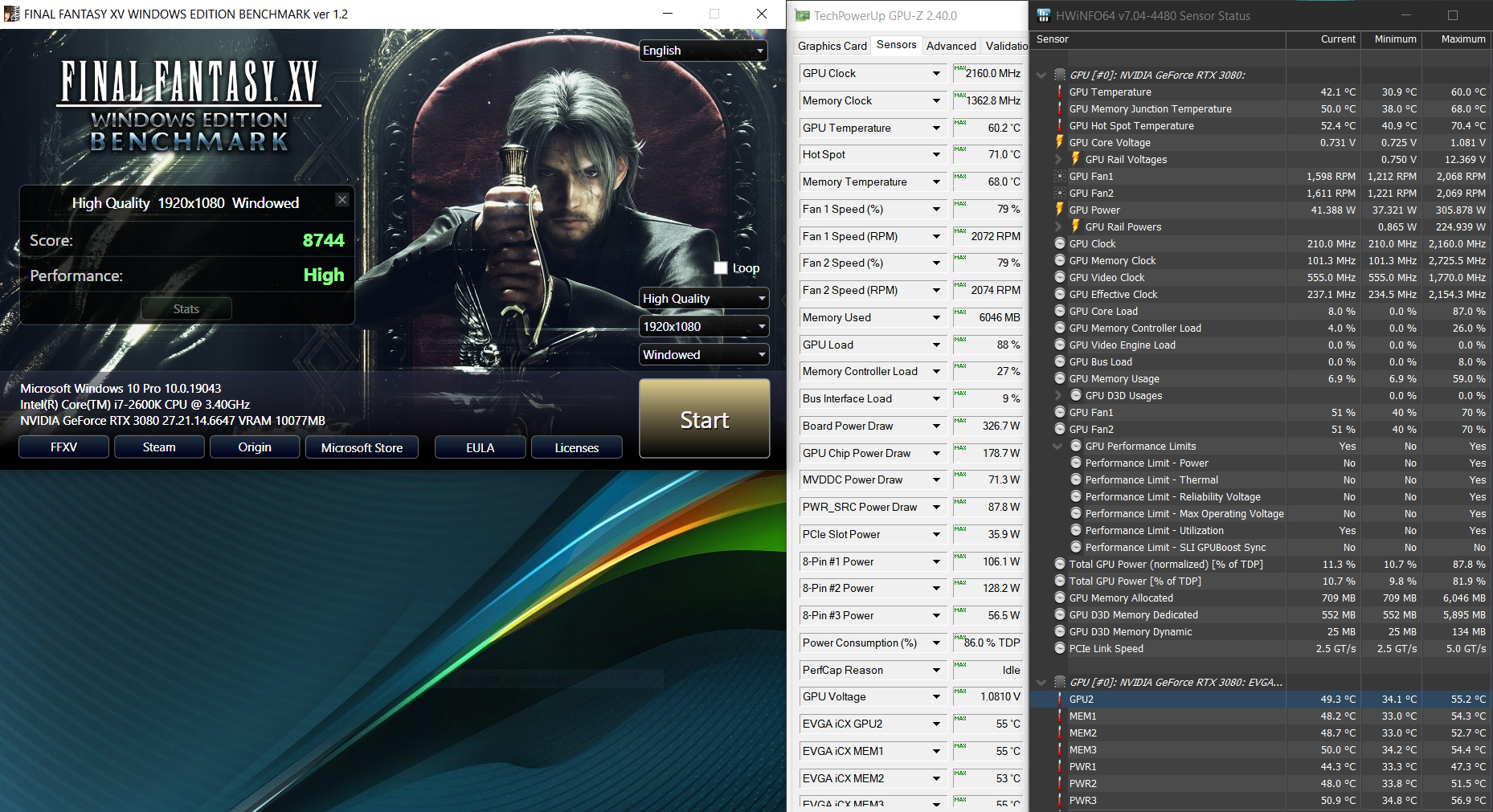Switch to the Graphics Card tab
This screenshot has width=1493, height=812.
(x=832, y=46)
